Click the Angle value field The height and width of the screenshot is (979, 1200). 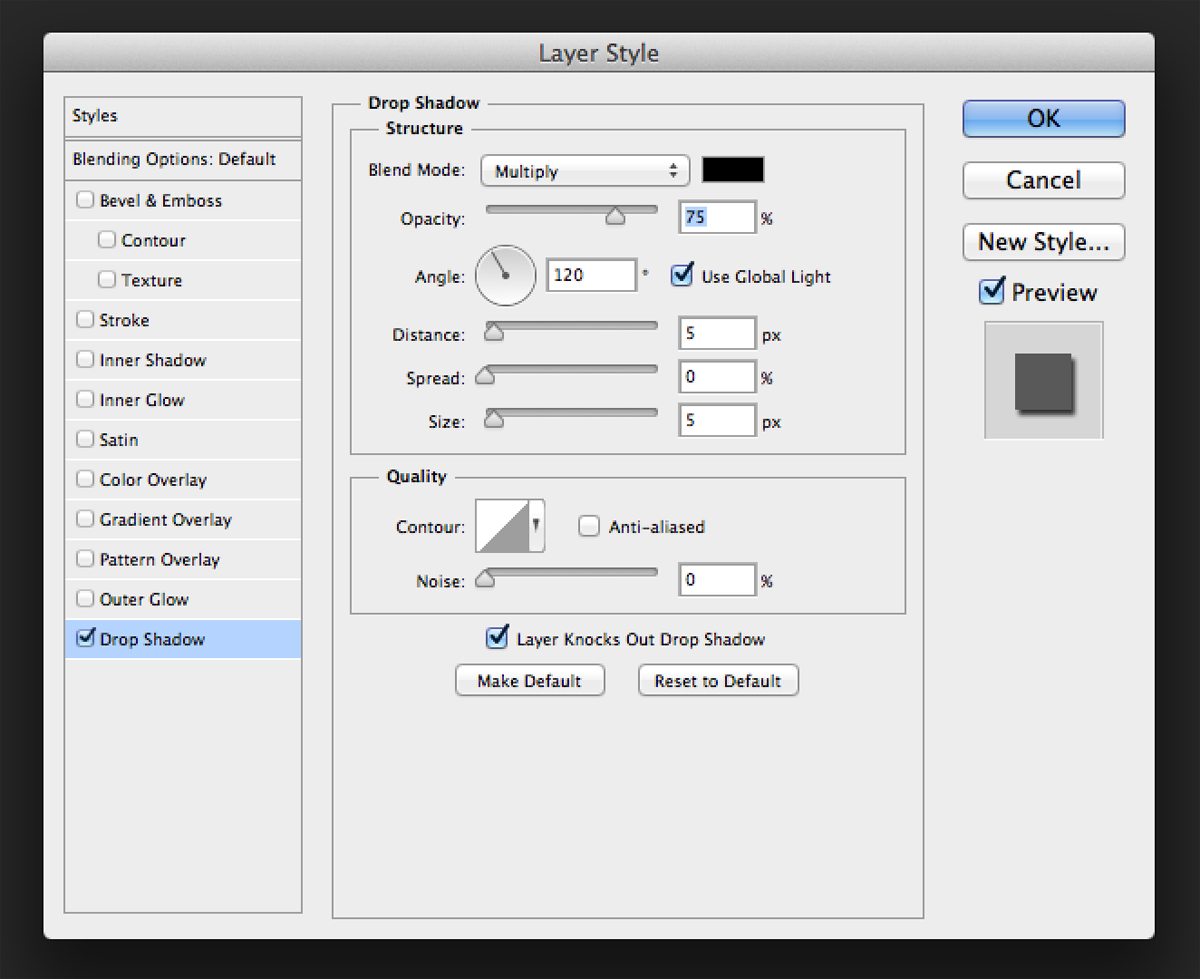pyautogui.click(x=591, y=275)
